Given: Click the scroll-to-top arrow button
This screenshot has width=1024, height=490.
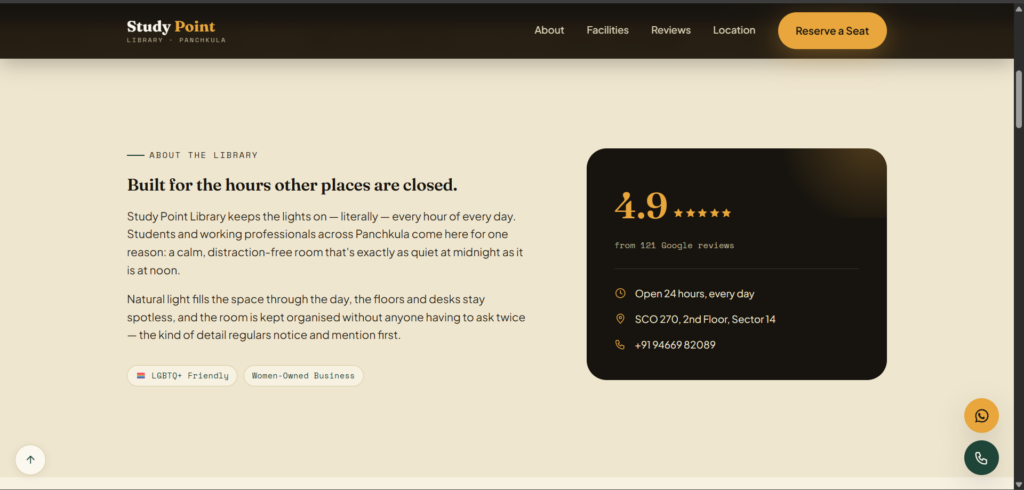Looking at the screenshot, I should point(30,460).
